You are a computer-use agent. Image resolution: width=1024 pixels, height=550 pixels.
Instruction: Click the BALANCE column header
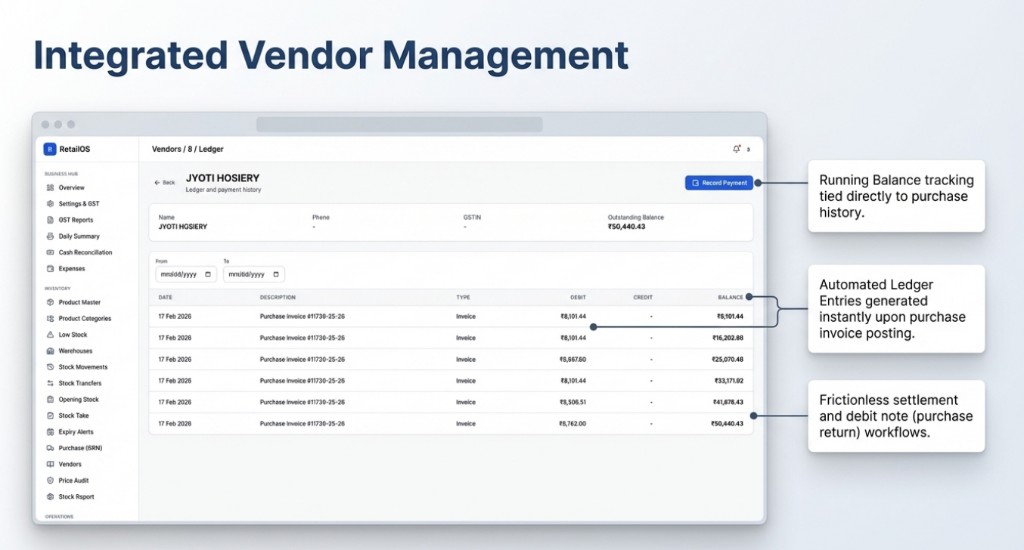tap(730, 297)
